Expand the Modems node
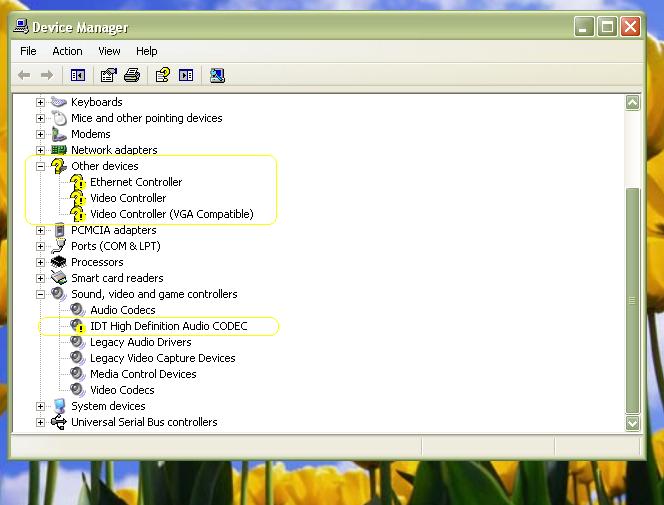 coord(40,134)
